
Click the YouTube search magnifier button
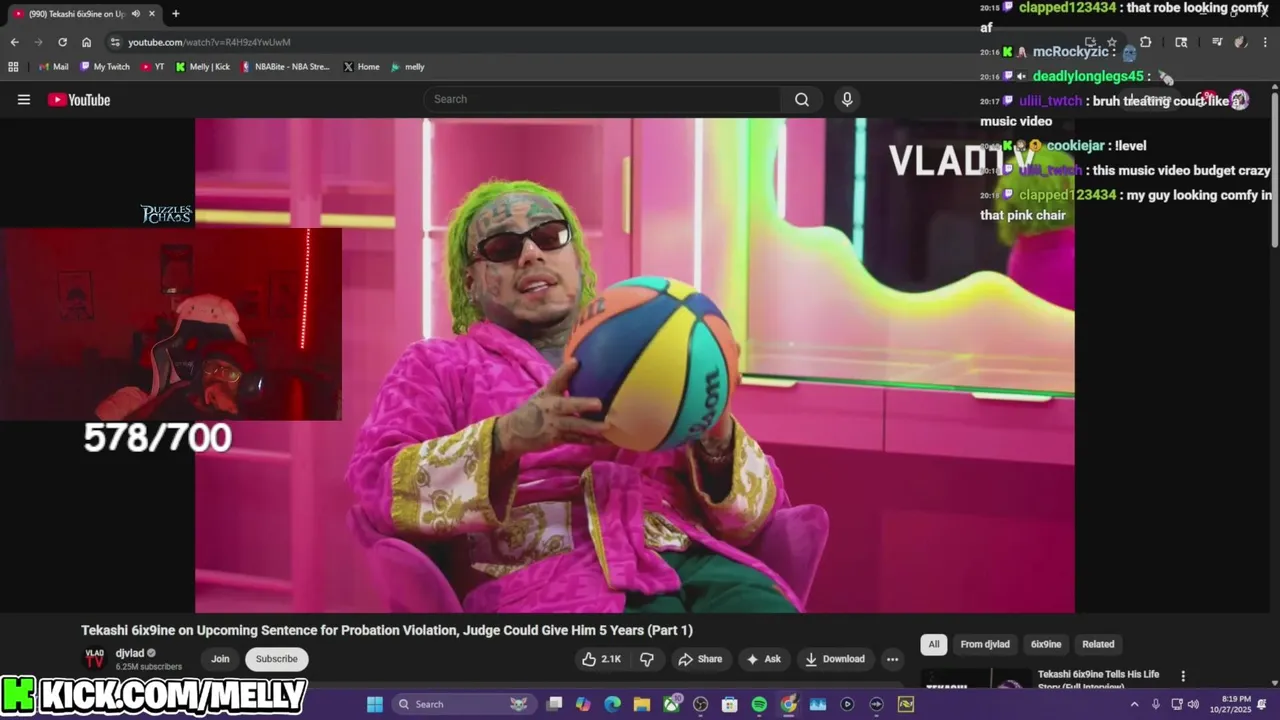point(802,99)
